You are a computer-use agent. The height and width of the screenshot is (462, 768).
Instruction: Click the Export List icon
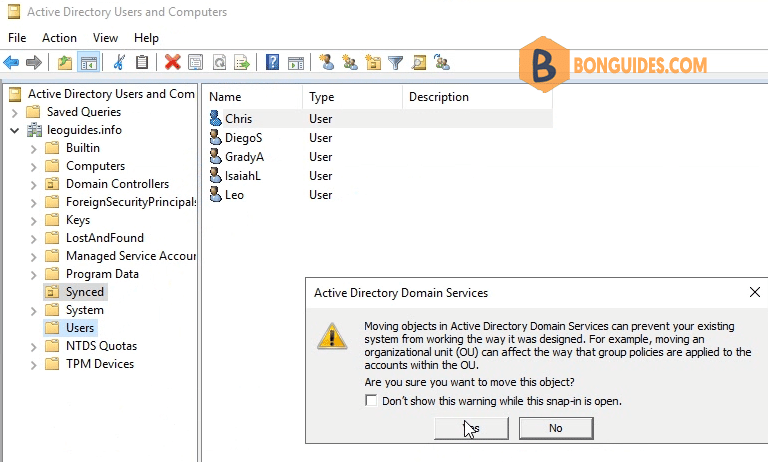point(242,63)
